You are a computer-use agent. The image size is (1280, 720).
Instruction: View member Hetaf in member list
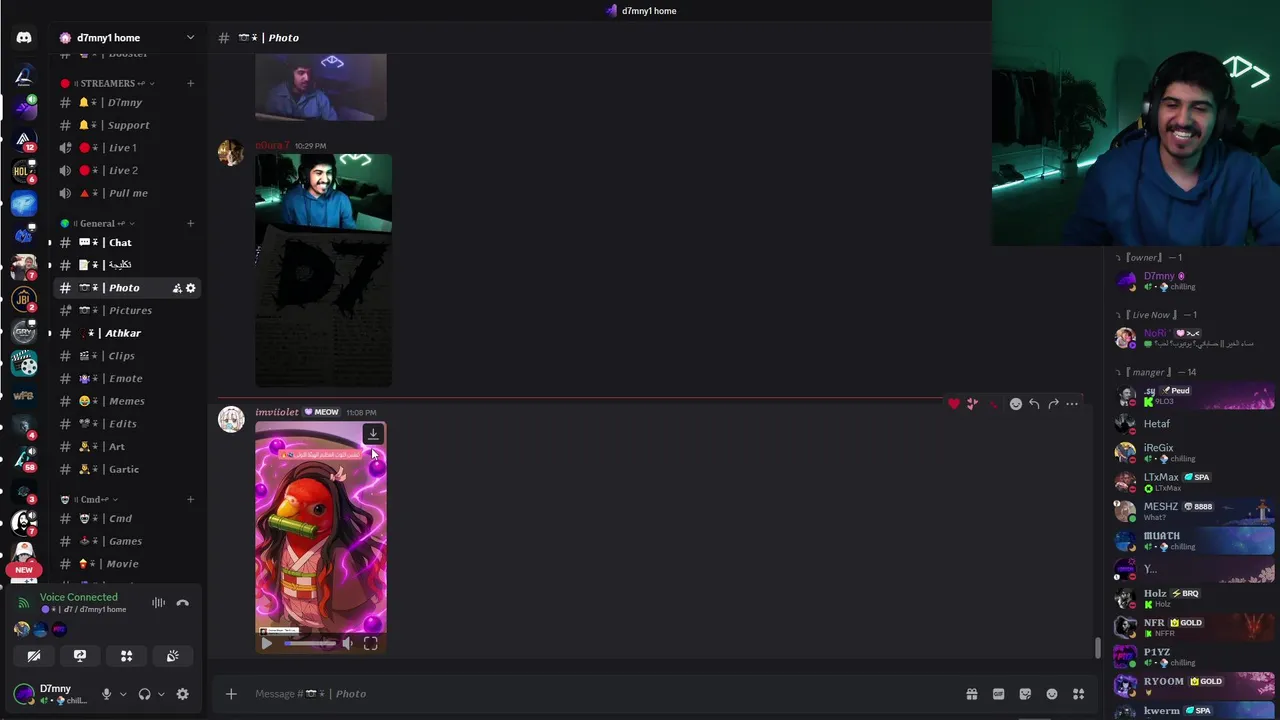coord(1196,424)
